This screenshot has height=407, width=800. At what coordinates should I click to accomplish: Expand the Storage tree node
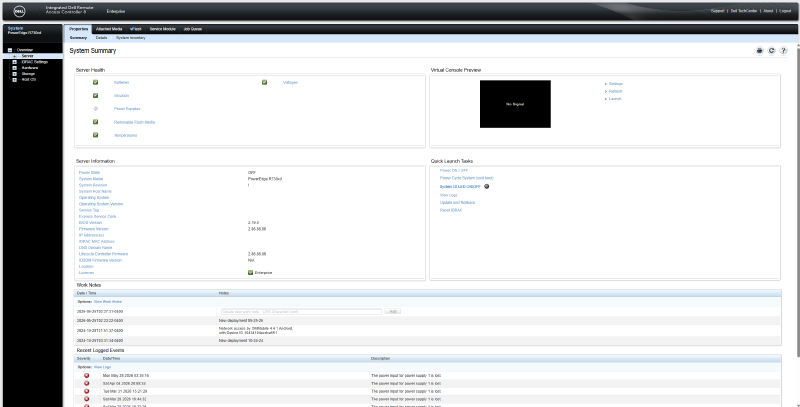click(x=15, y=74)
